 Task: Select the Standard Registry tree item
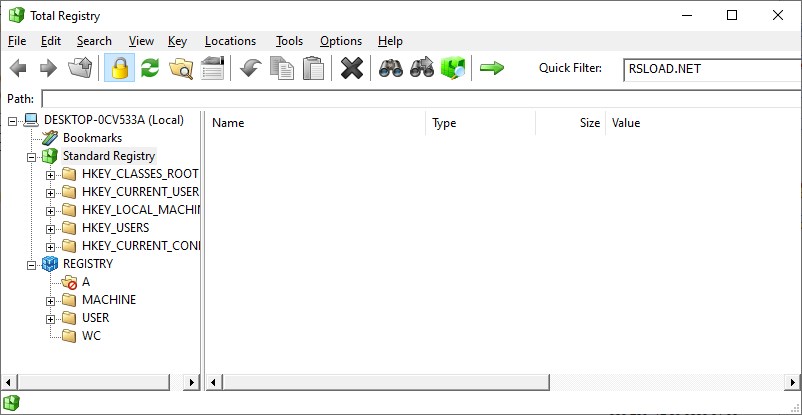tap(108, 156)
